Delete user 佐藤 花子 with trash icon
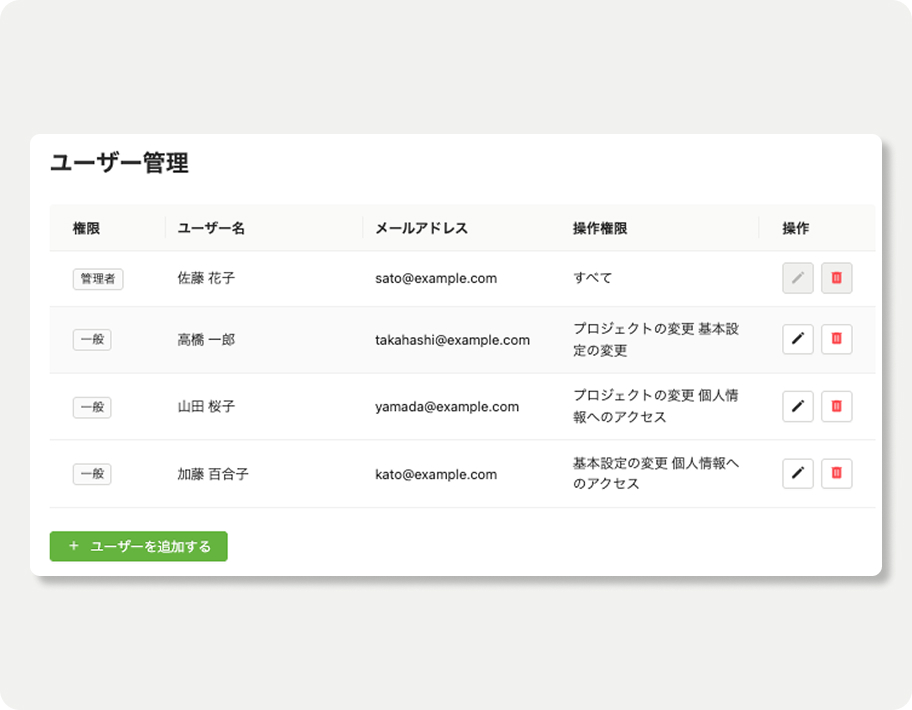 pyautogui.click(x=837, y=279)
